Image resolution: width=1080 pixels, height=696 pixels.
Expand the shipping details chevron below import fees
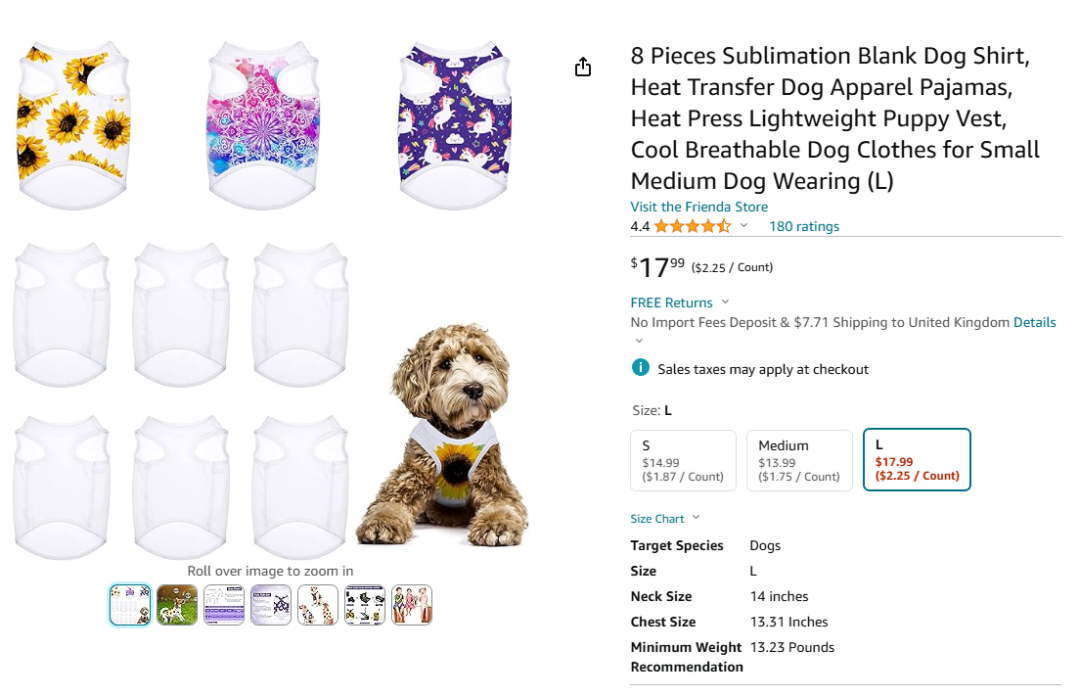pos(640,341)
